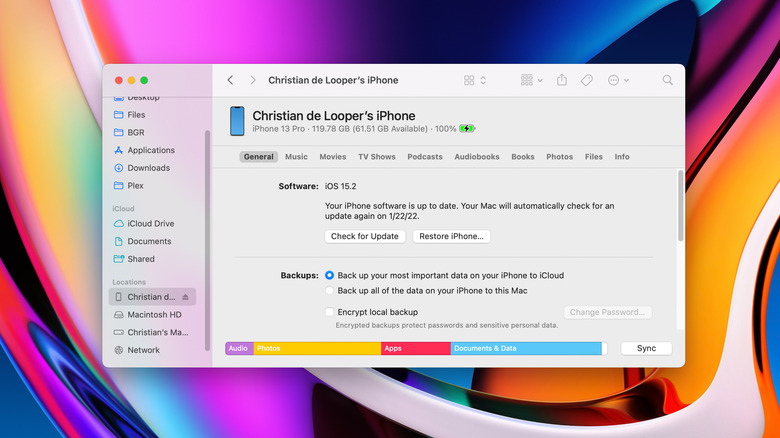Click the green zoom window button
Screen dimensions: 780x438
[x=144, y=80]
